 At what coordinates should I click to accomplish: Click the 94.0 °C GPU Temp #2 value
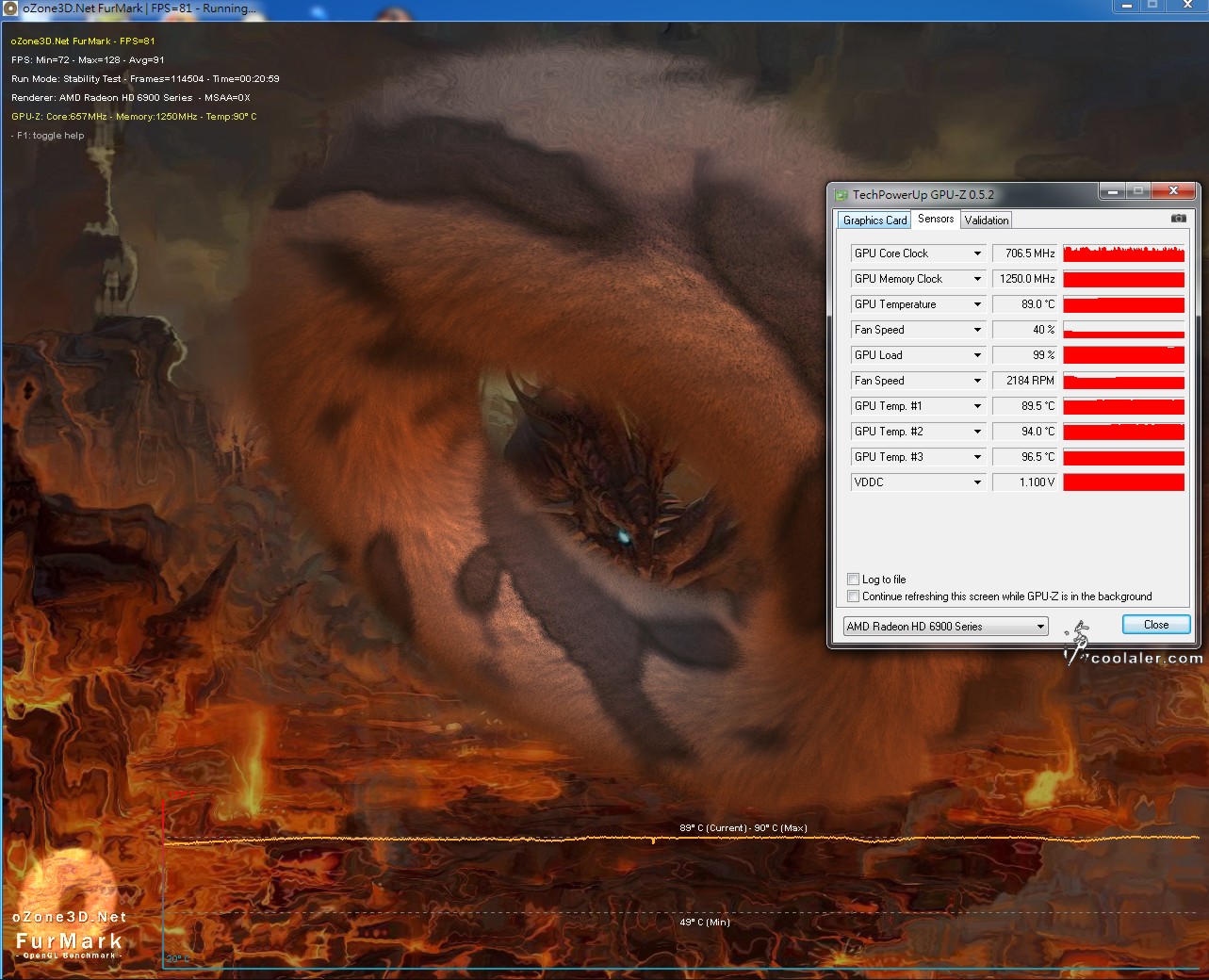click(1025, 432)
